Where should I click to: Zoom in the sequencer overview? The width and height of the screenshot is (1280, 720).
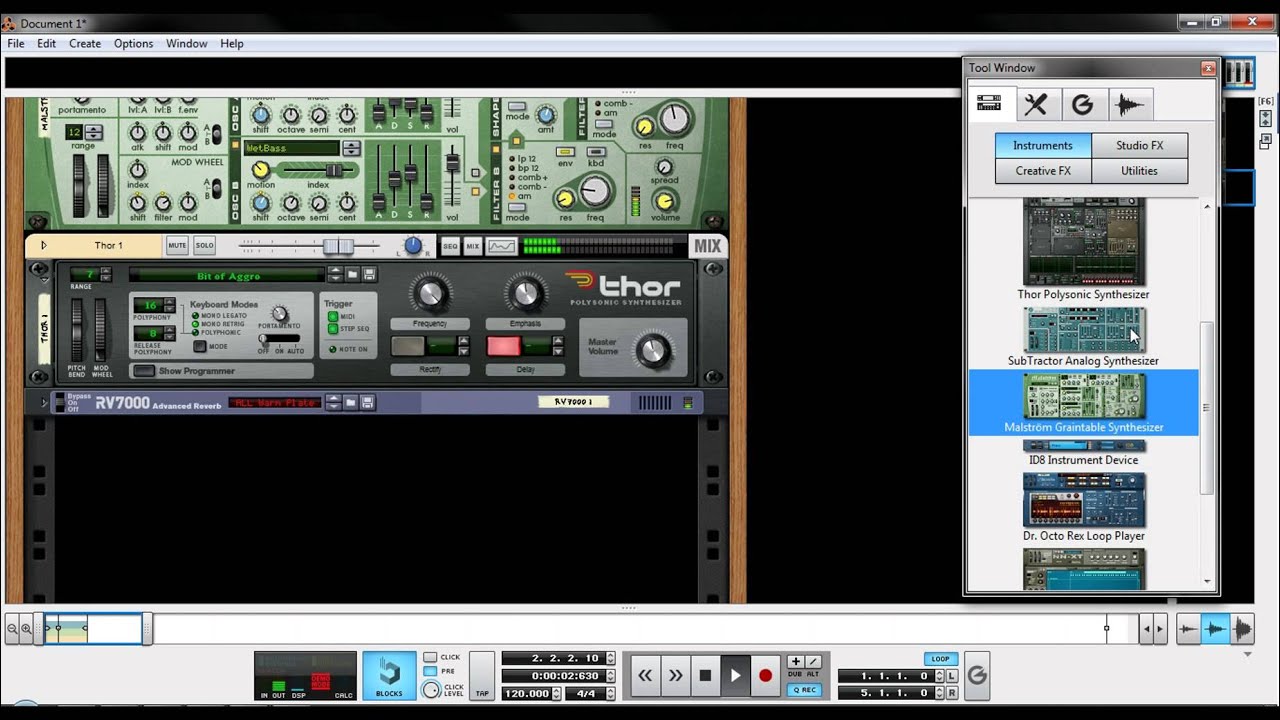coord(26,629)
